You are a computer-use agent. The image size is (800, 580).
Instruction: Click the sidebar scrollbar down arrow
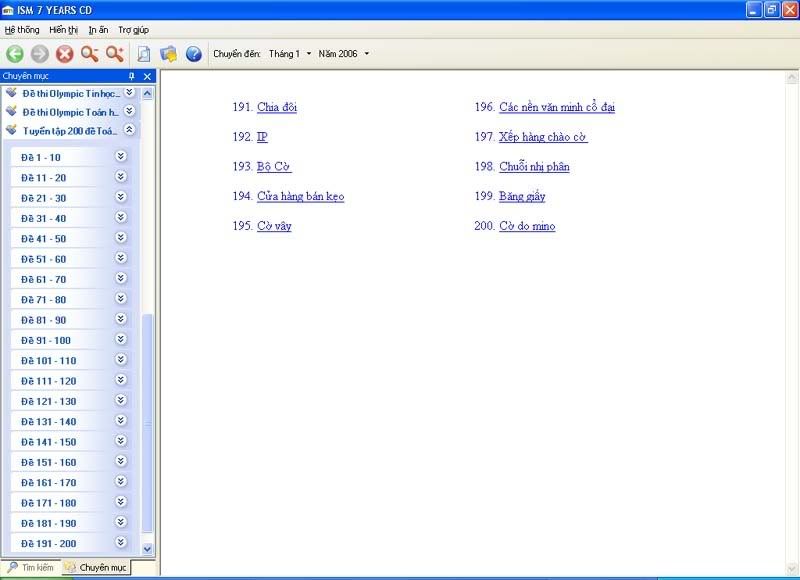pyautogui.click(x=148, y=548)
